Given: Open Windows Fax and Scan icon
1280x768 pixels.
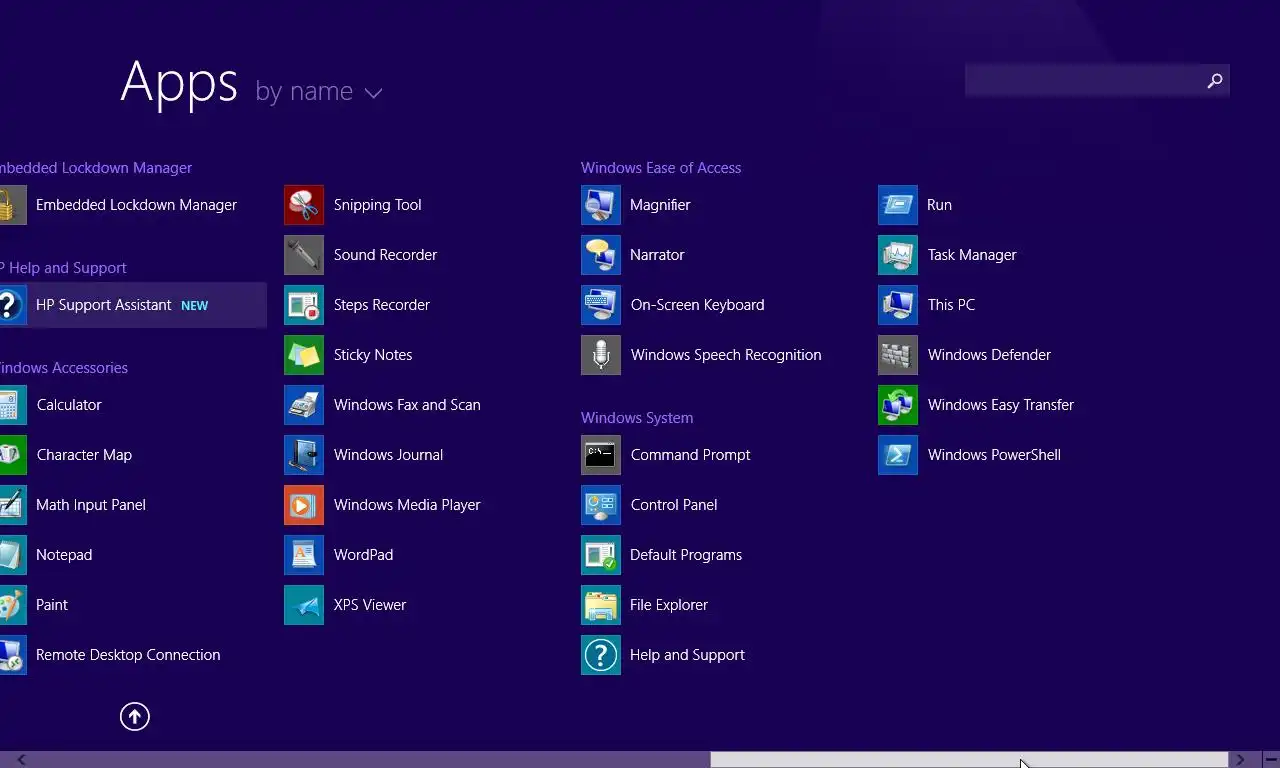Looking at the screenshot, I should tap(304, 405).
